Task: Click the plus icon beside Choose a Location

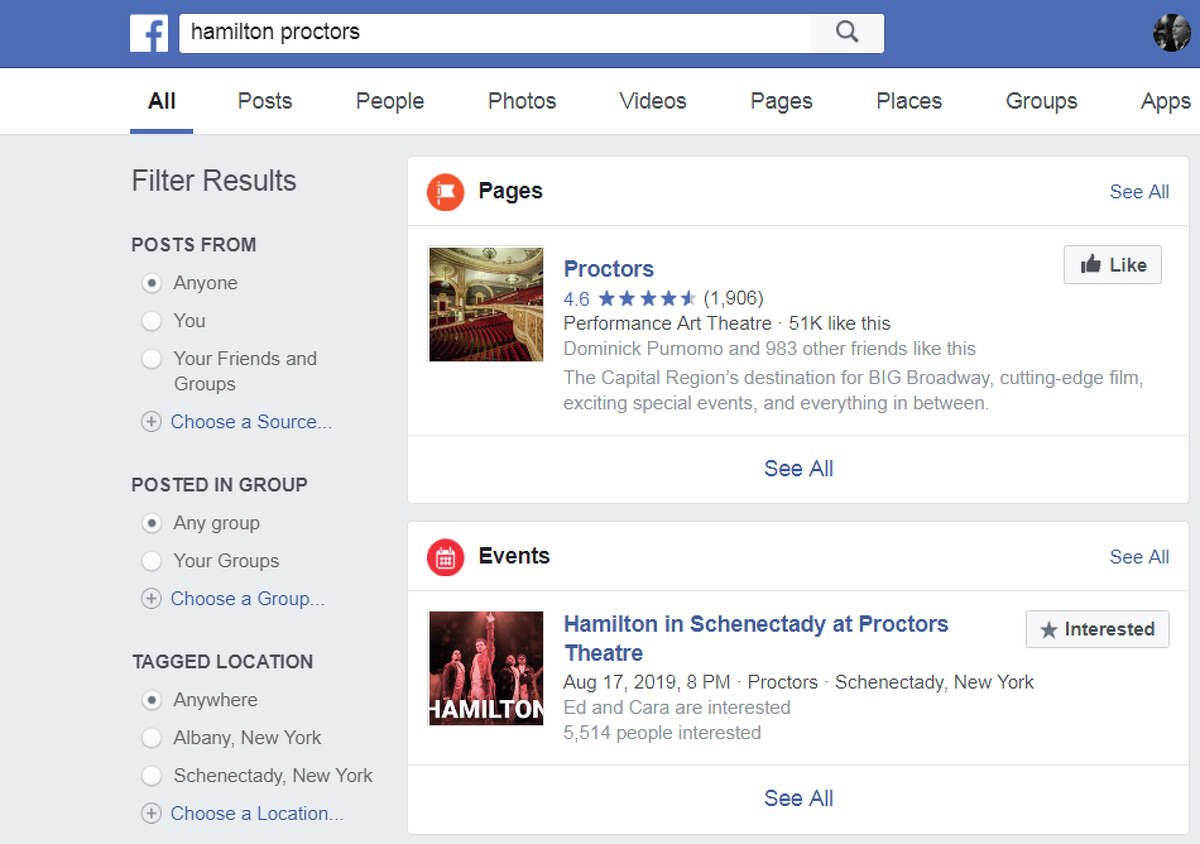Action: point(151,814)
